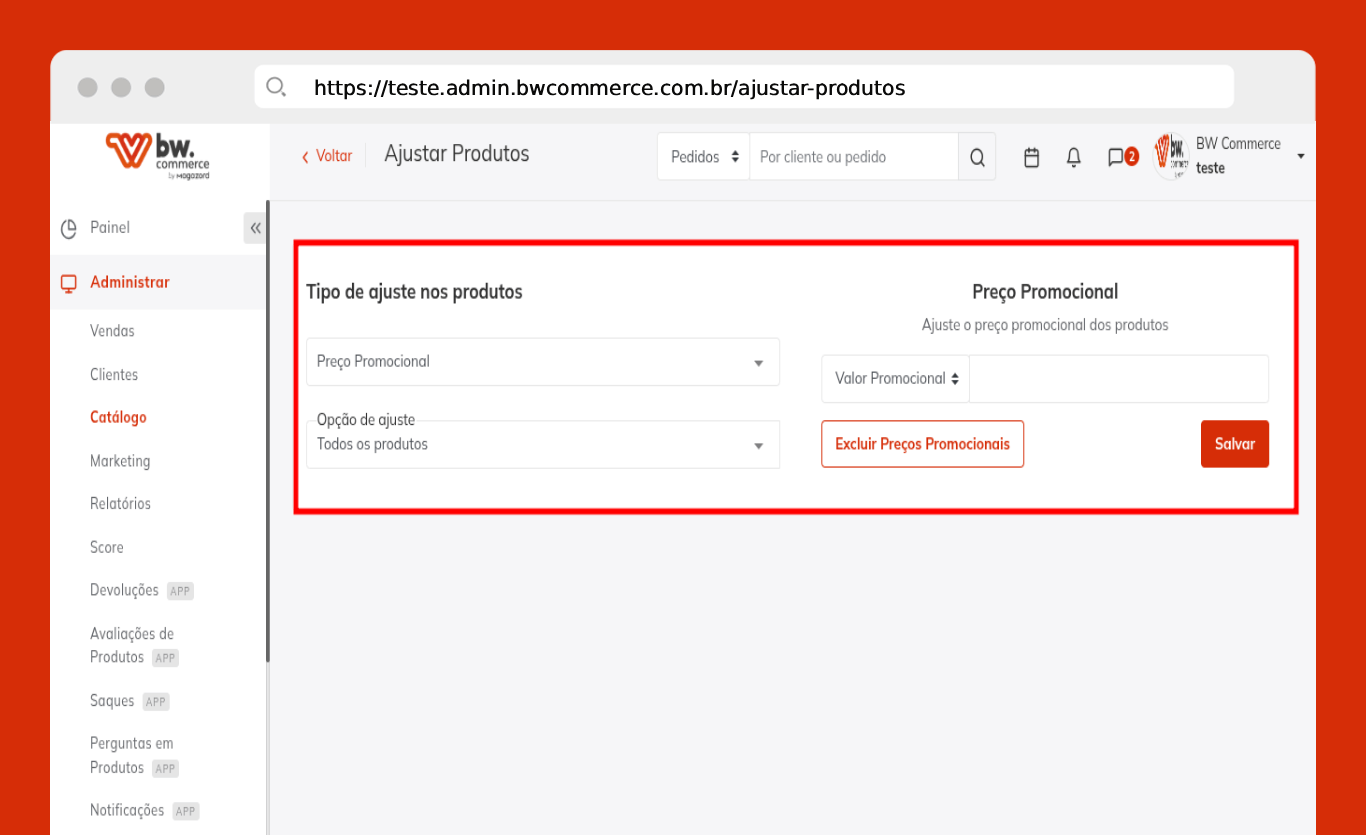This screenshot has height=835, width=1366.
Task: Focus the promotional value input field
Action: [x=1118, y=379]
